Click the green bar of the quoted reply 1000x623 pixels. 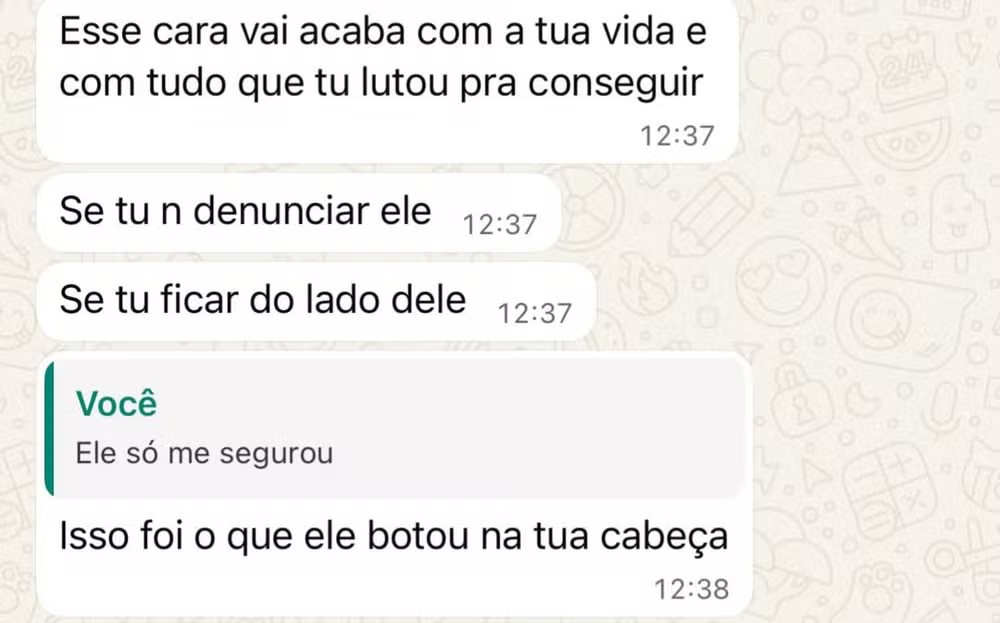(x=49, y=428)
